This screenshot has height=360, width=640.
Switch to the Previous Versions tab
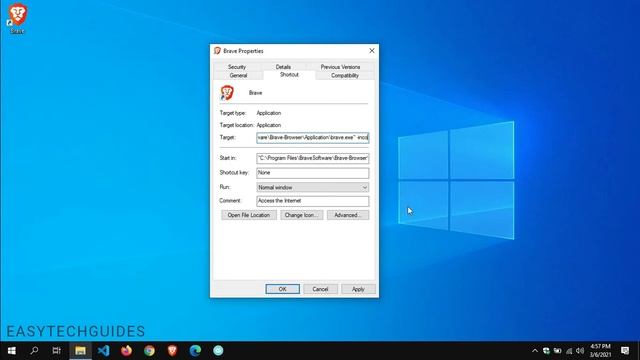pos(340,67)
